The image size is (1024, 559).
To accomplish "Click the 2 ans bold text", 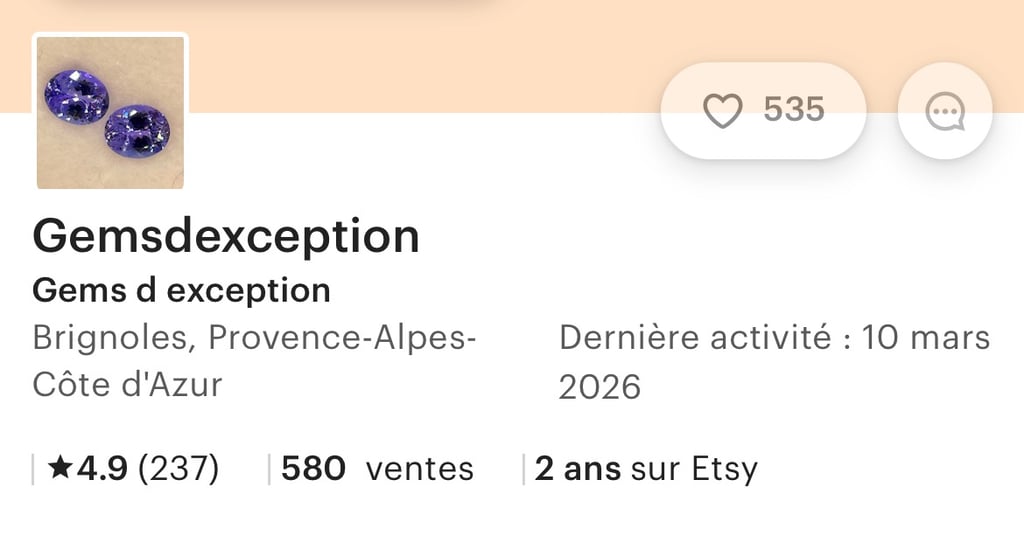I will tap(578, 468).
